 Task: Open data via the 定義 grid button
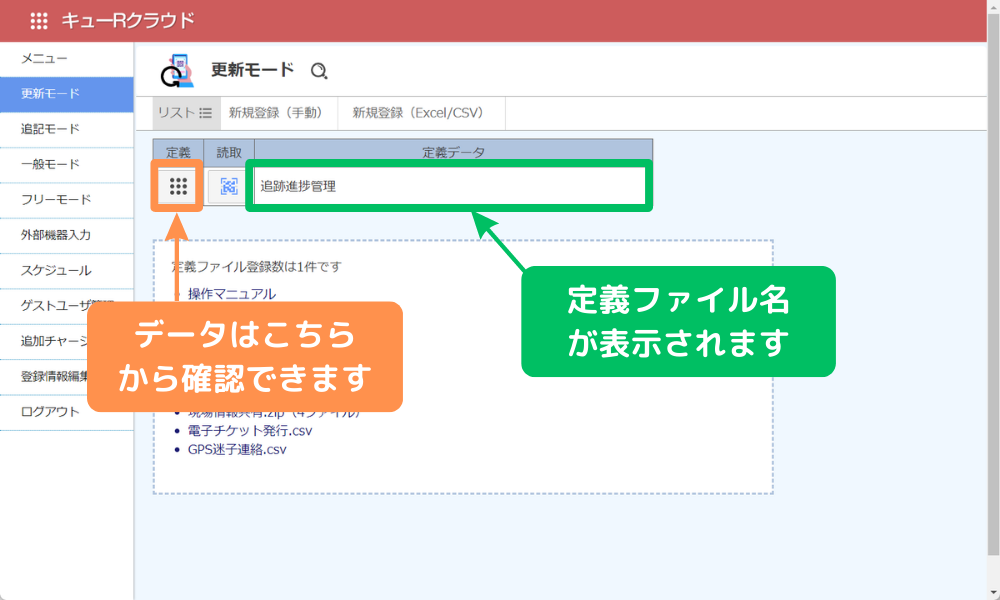(x=178, y=186)
